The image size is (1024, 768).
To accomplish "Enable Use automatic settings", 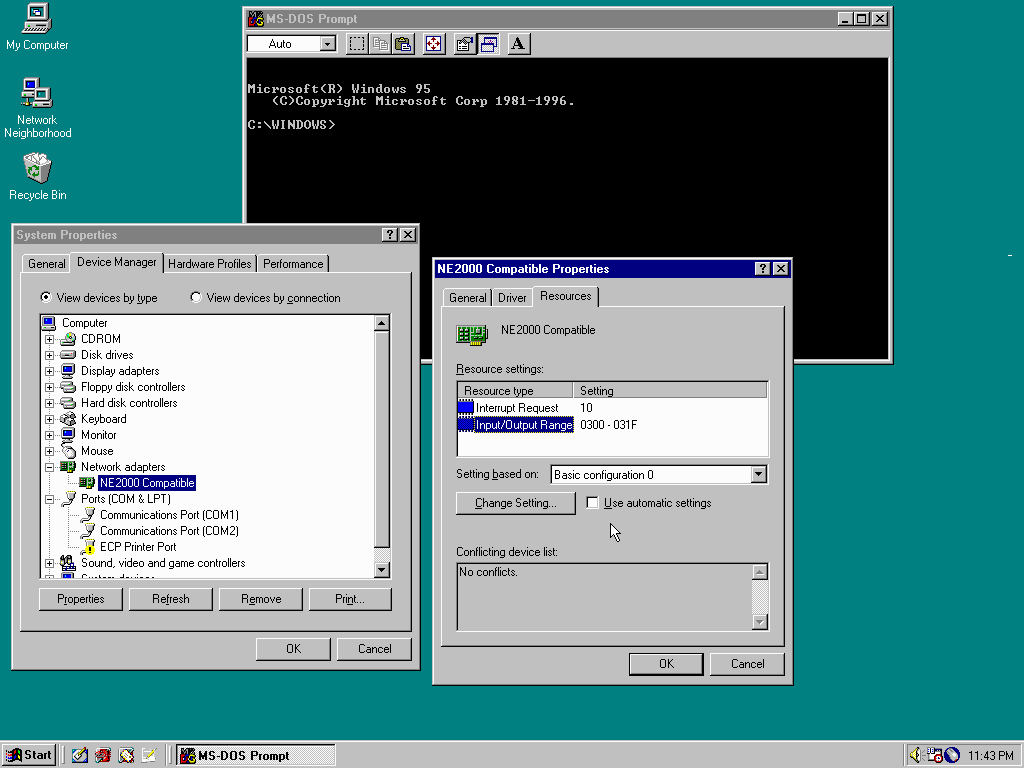I will click(x=590, y=503).
